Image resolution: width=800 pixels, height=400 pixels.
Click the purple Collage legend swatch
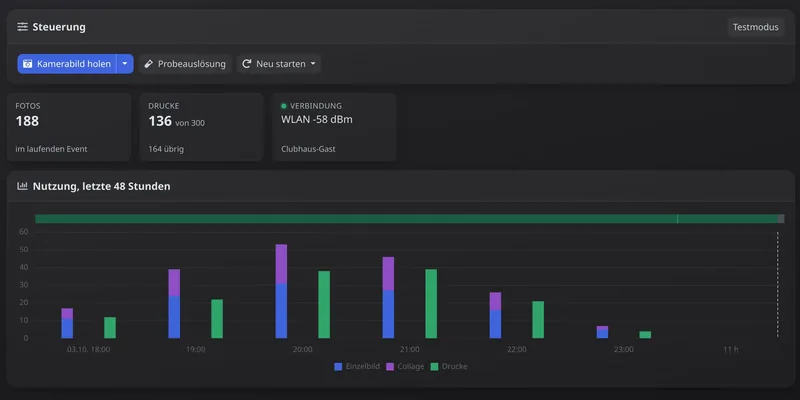[390, 366]
